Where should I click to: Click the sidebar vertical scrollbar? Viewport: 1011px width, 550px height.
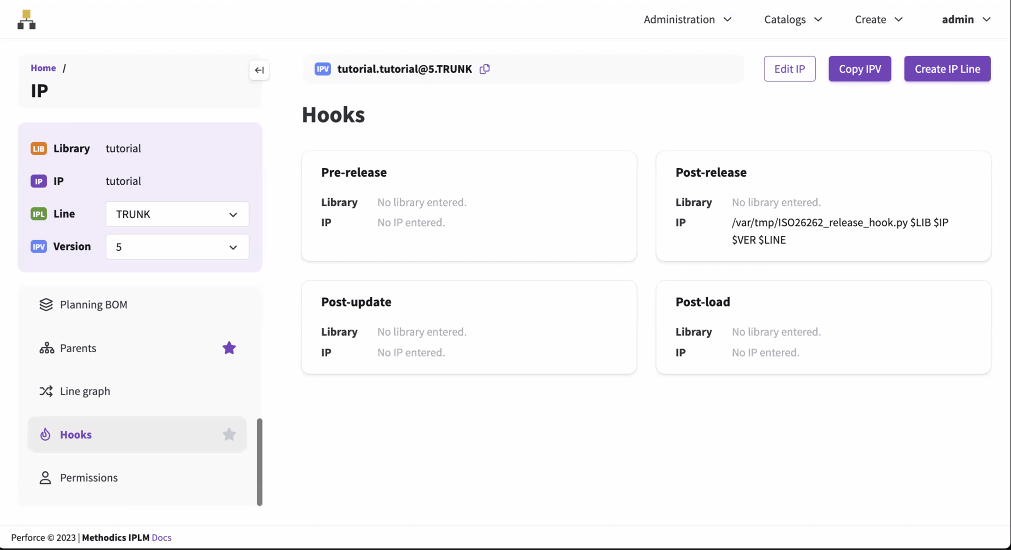click(260, 461)
